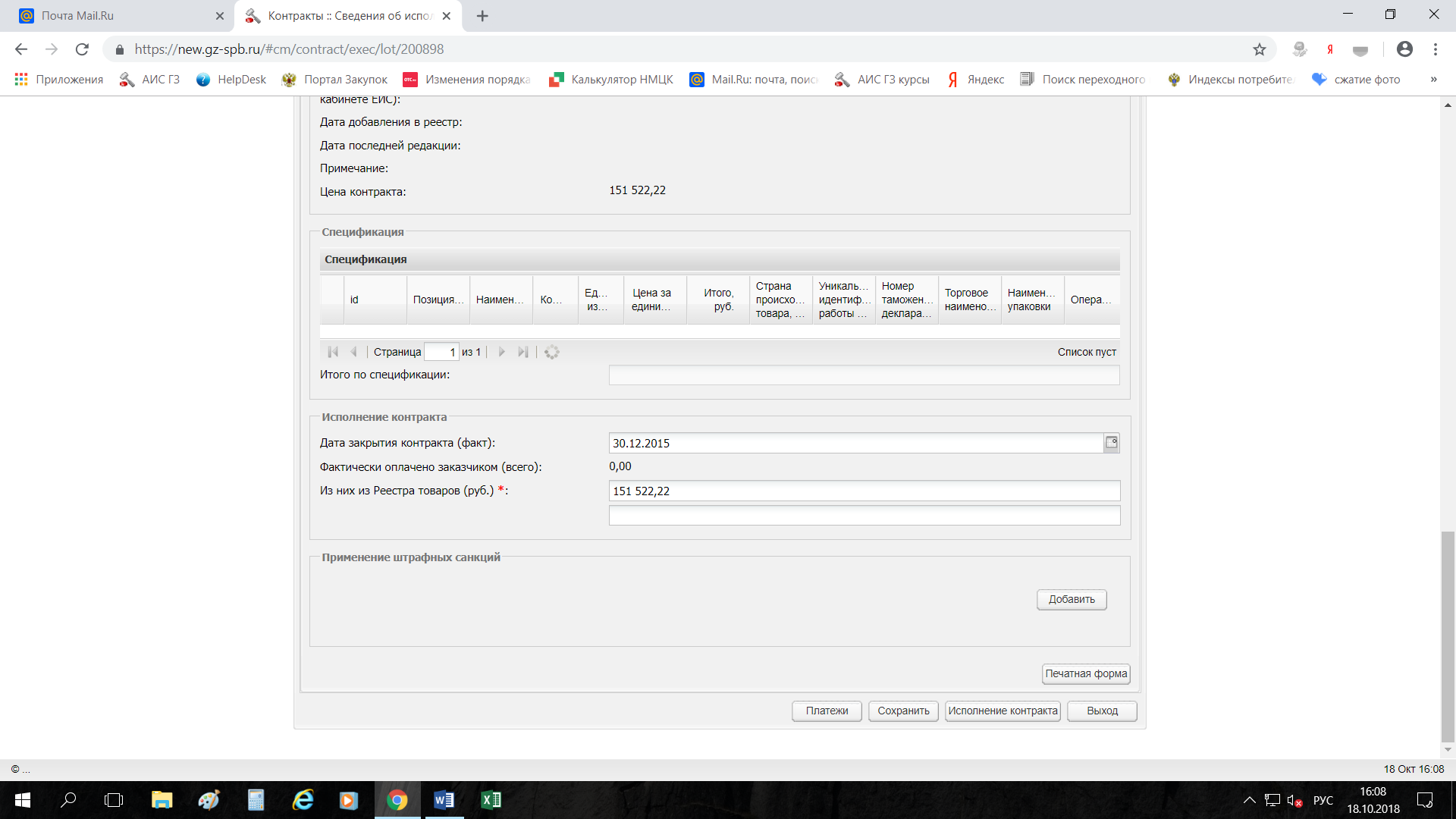Select the Контракты browser tab
Screen dimensions: 1456x819
[x=349, y=16]
